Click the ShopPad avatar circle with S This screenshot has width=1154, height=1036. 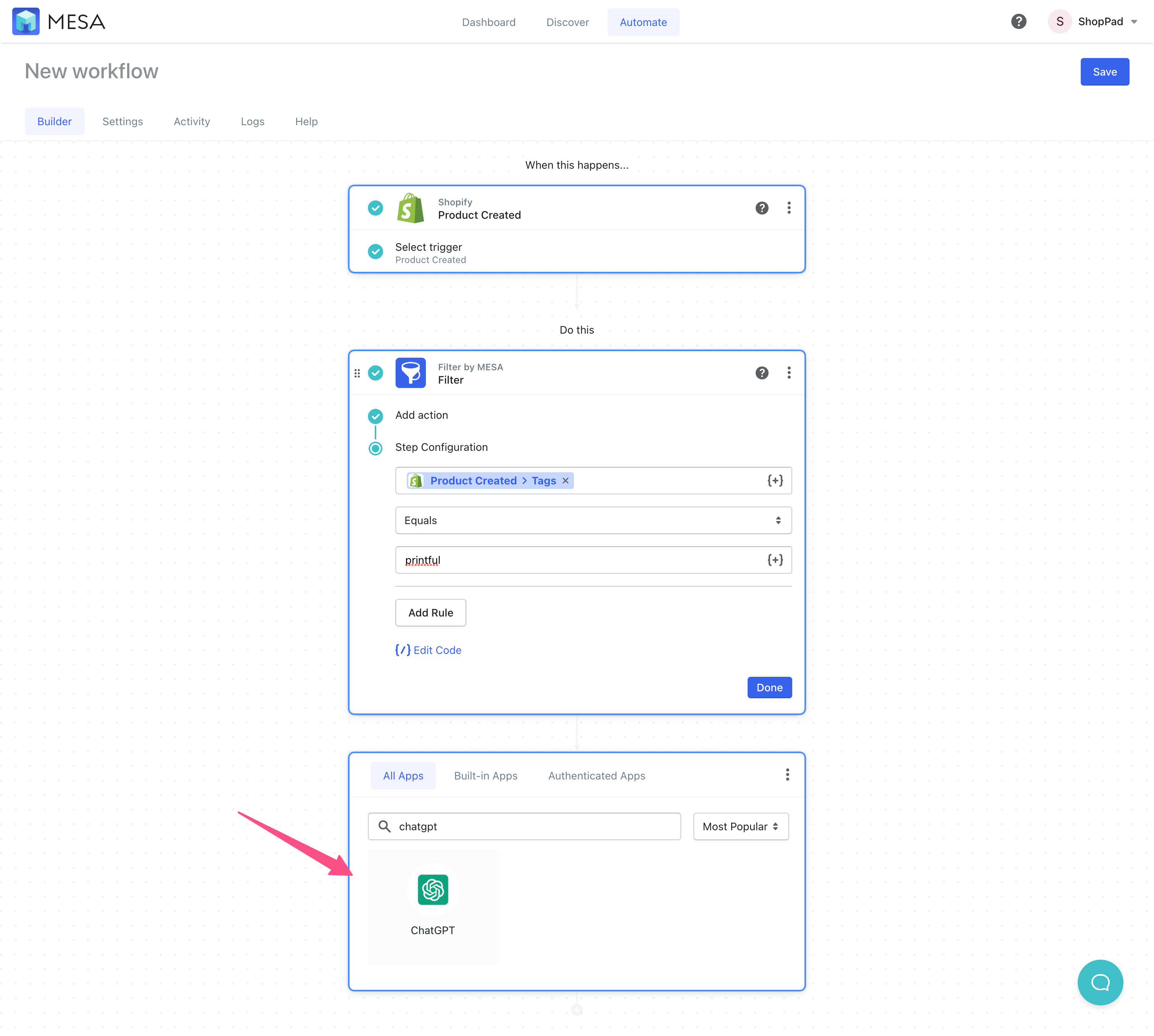point(1059,22)
